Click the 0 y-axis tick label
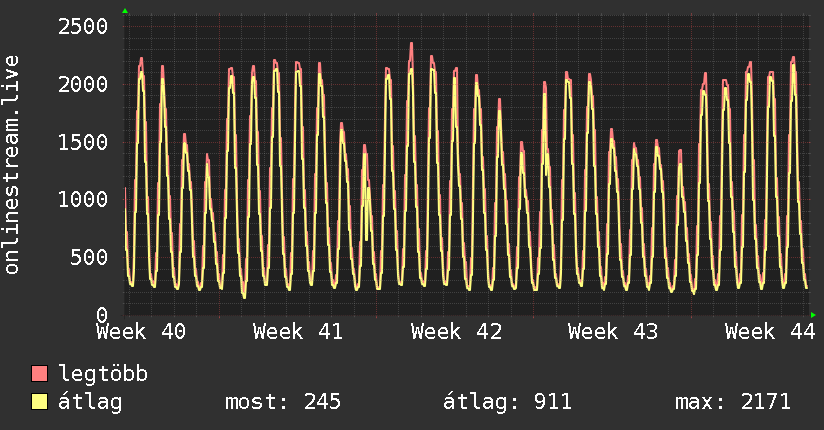Image resolution: width=824 pixels, height=430 pixels. (102, 315)
